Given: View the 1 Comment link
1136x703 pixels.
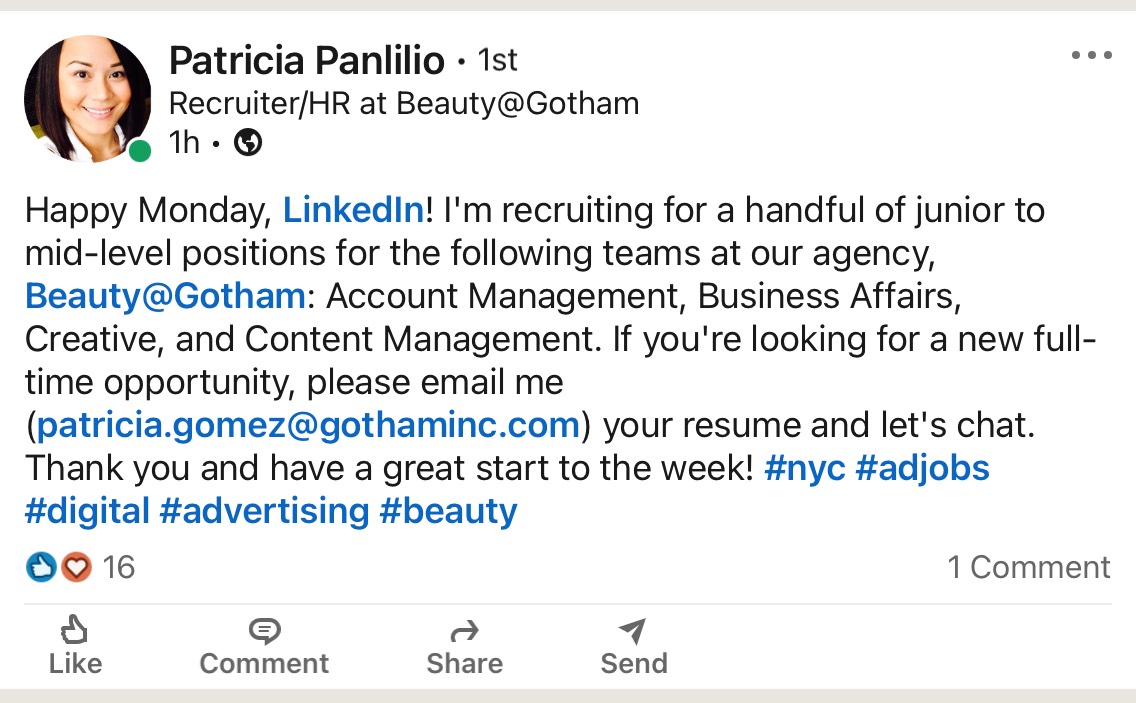Looking at the screenshot, I should [x=1029, y=567].
